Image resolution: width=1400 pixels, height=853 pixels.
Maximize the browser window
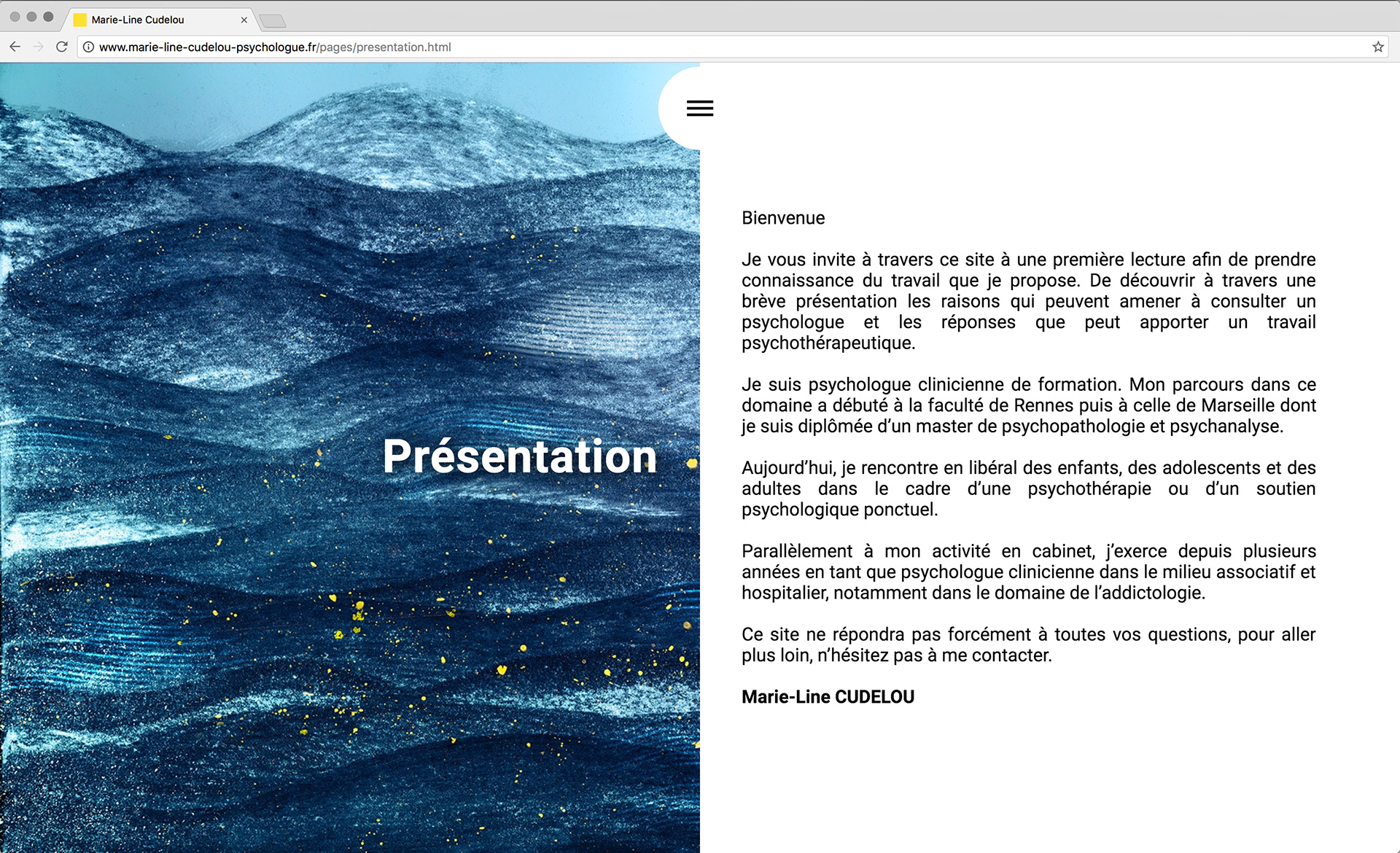click(x=48, y=16)
